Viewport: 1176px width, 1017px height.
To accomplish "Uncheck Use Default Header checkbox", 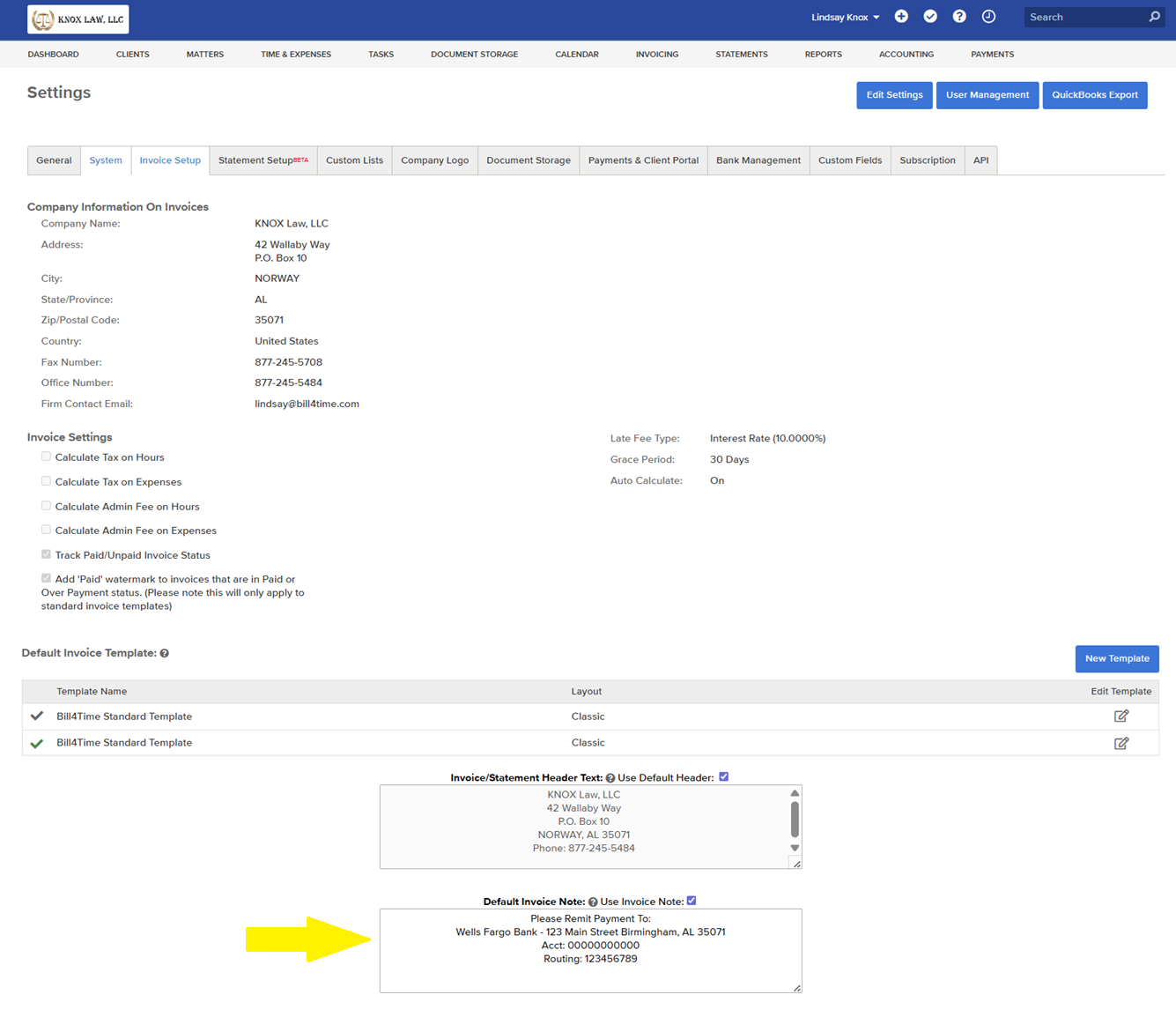I will pyautogui.click(x=724, y=776).
